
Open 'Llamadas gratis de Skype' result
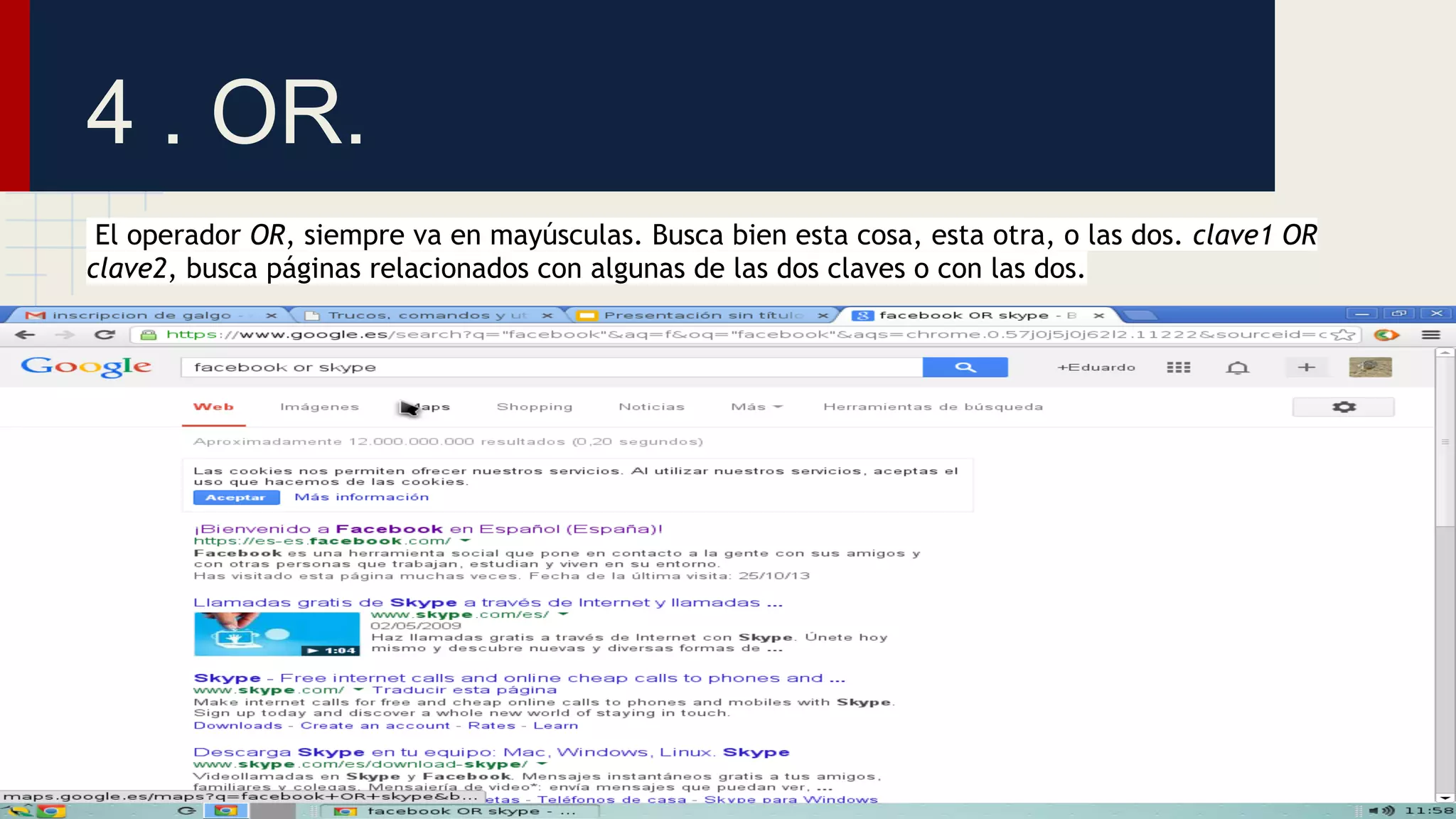tap(488, 602)
